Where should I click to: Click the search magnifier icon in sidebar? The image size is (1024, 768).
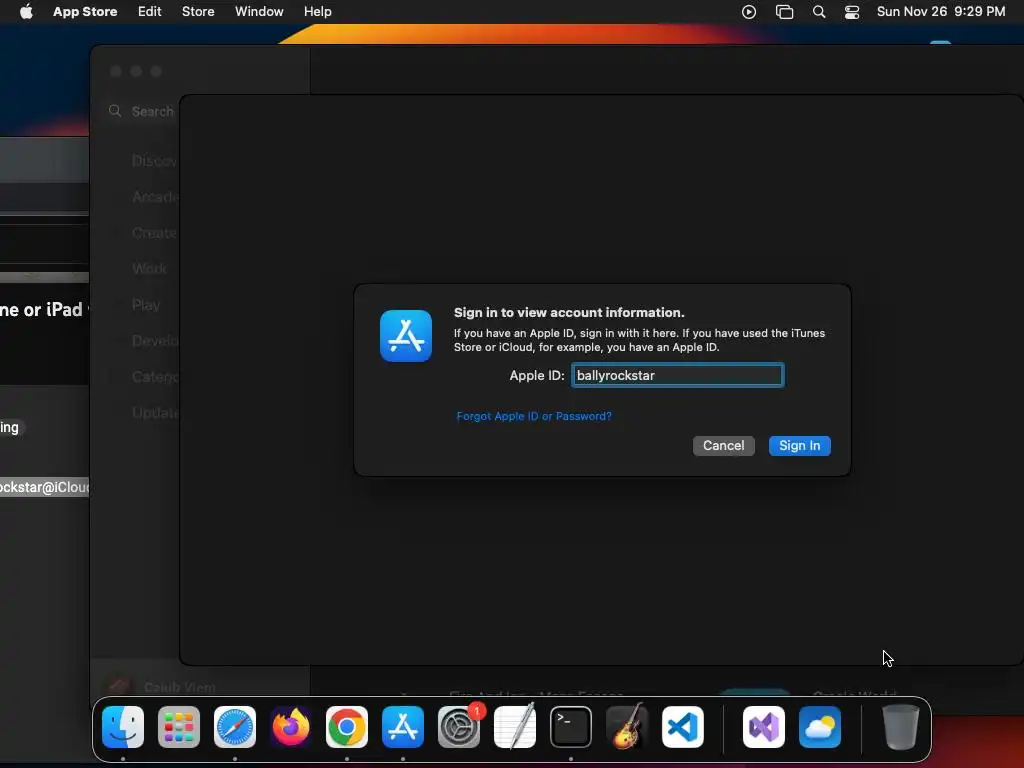click(115, 111)
